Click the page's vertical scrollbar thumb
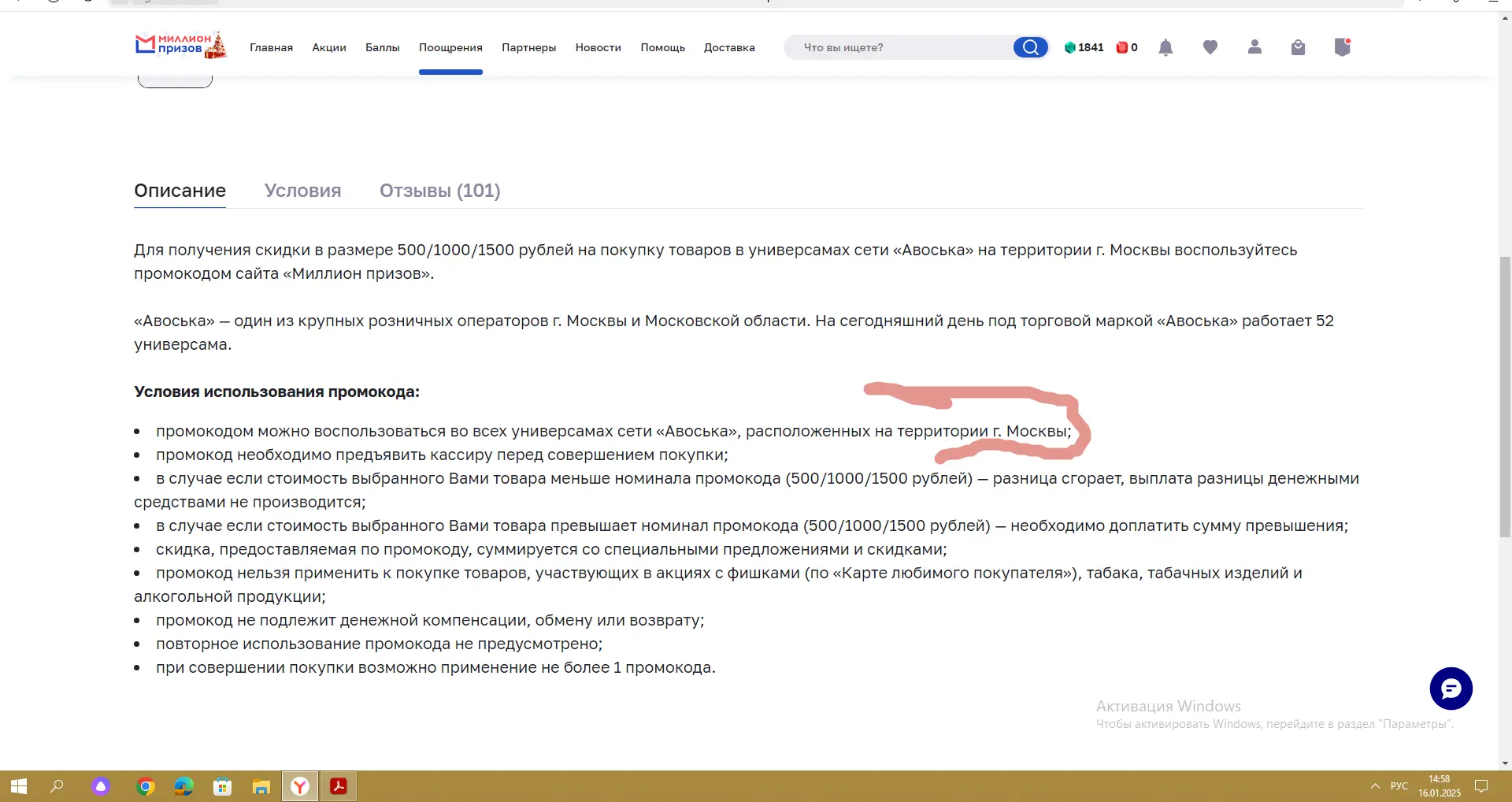Viewport: 1512px width, 802px height. click(1505, 396)
